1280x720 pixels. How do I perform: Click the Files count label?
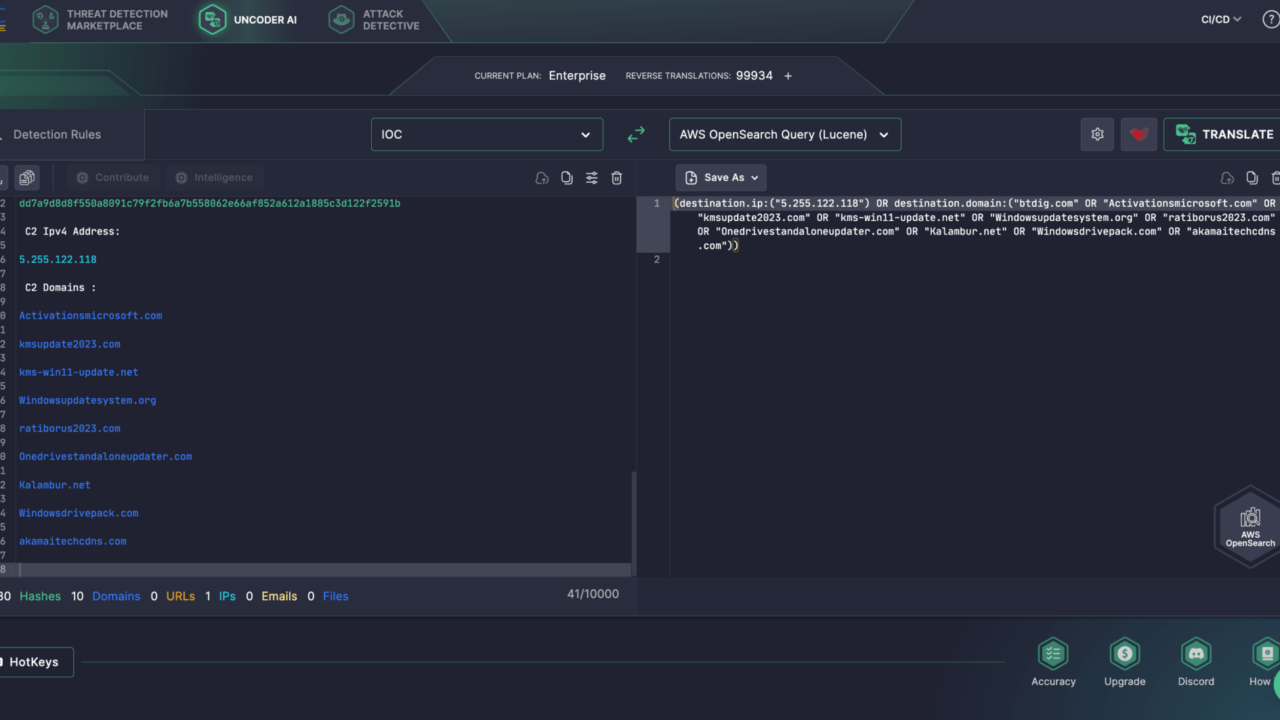click(335, 596)
